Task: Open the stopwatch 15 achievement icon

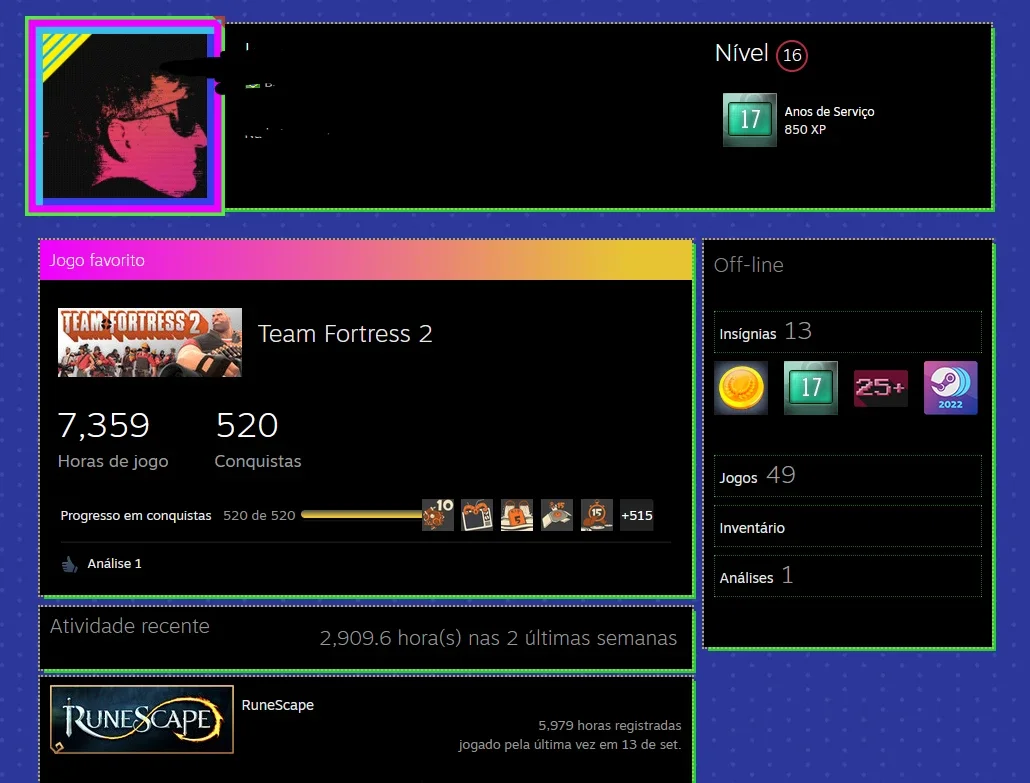Action: pos(596,515)
